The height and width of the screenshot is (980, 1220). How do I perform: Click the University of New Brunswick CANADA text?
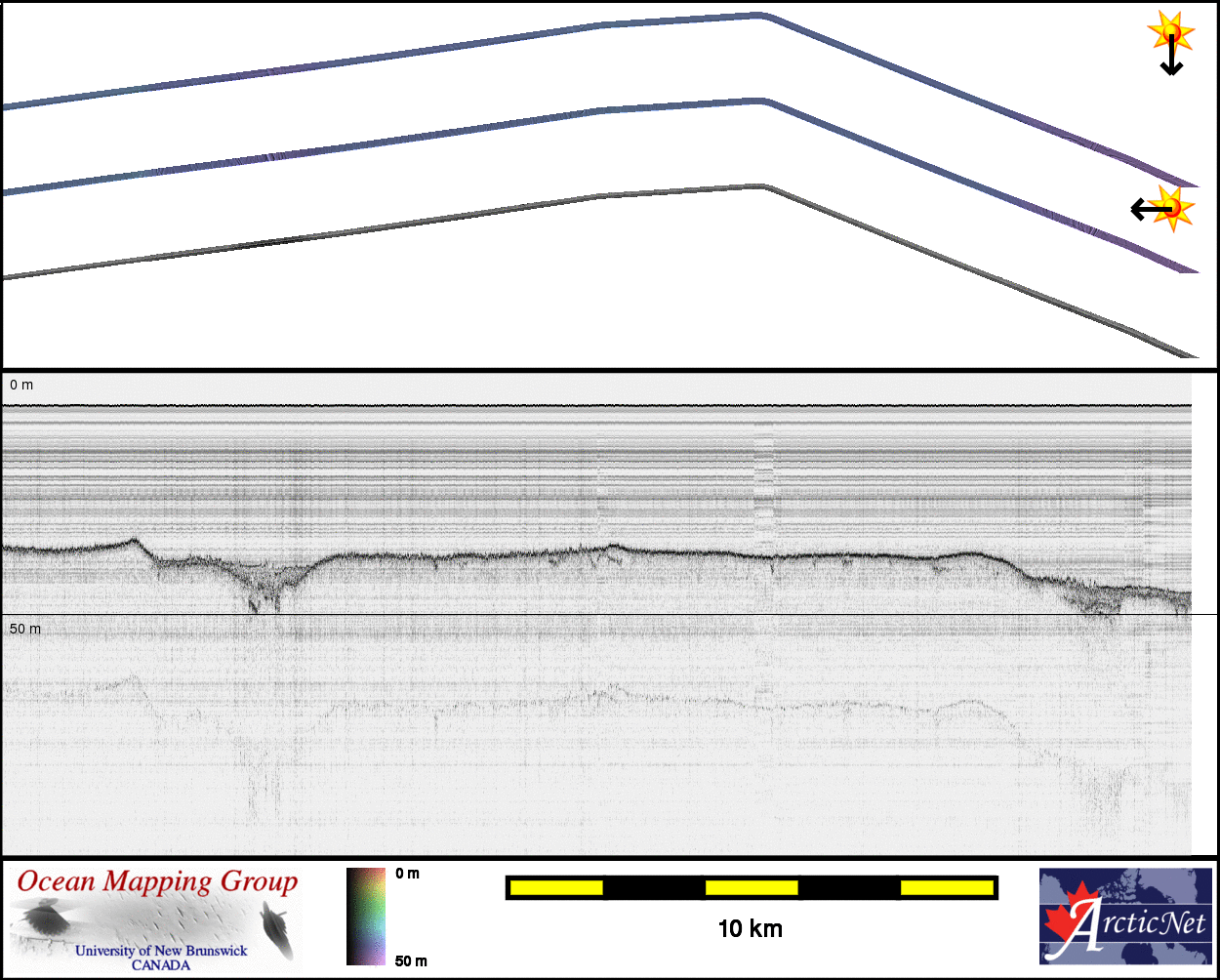[161, 957]
